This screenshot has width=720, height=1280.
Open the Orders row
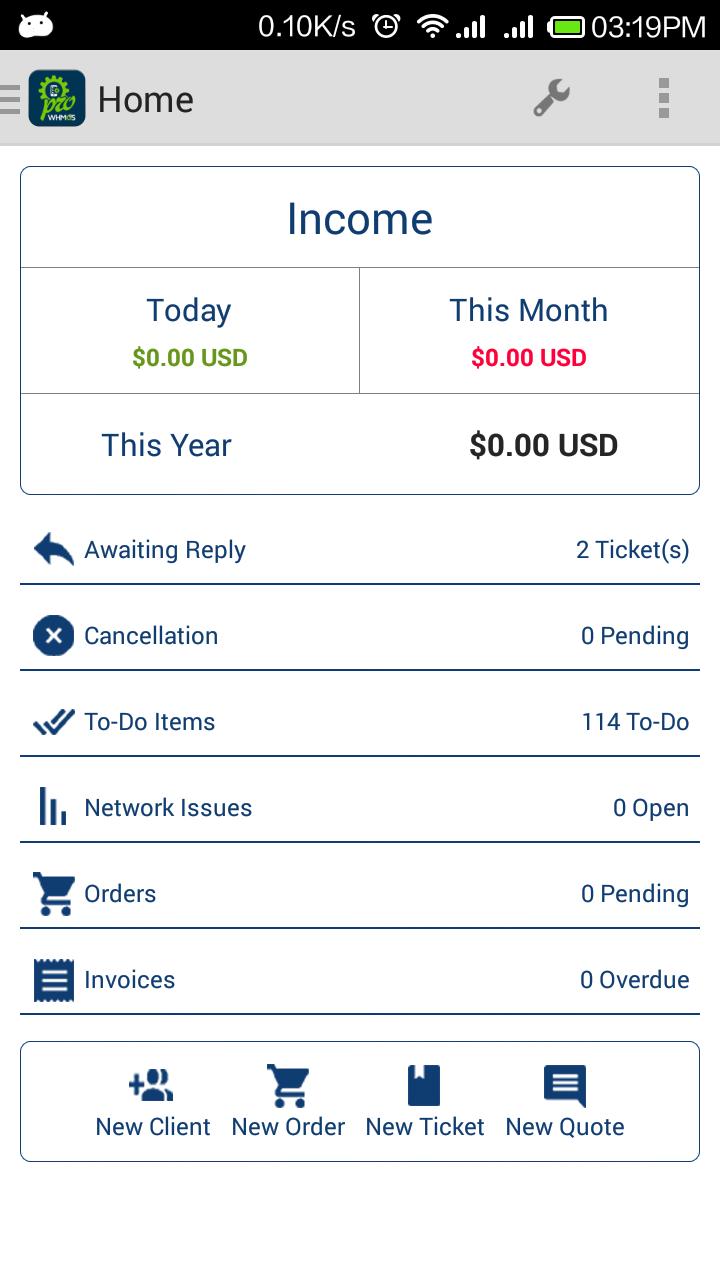pyautogui.click(x=360, y=893)
